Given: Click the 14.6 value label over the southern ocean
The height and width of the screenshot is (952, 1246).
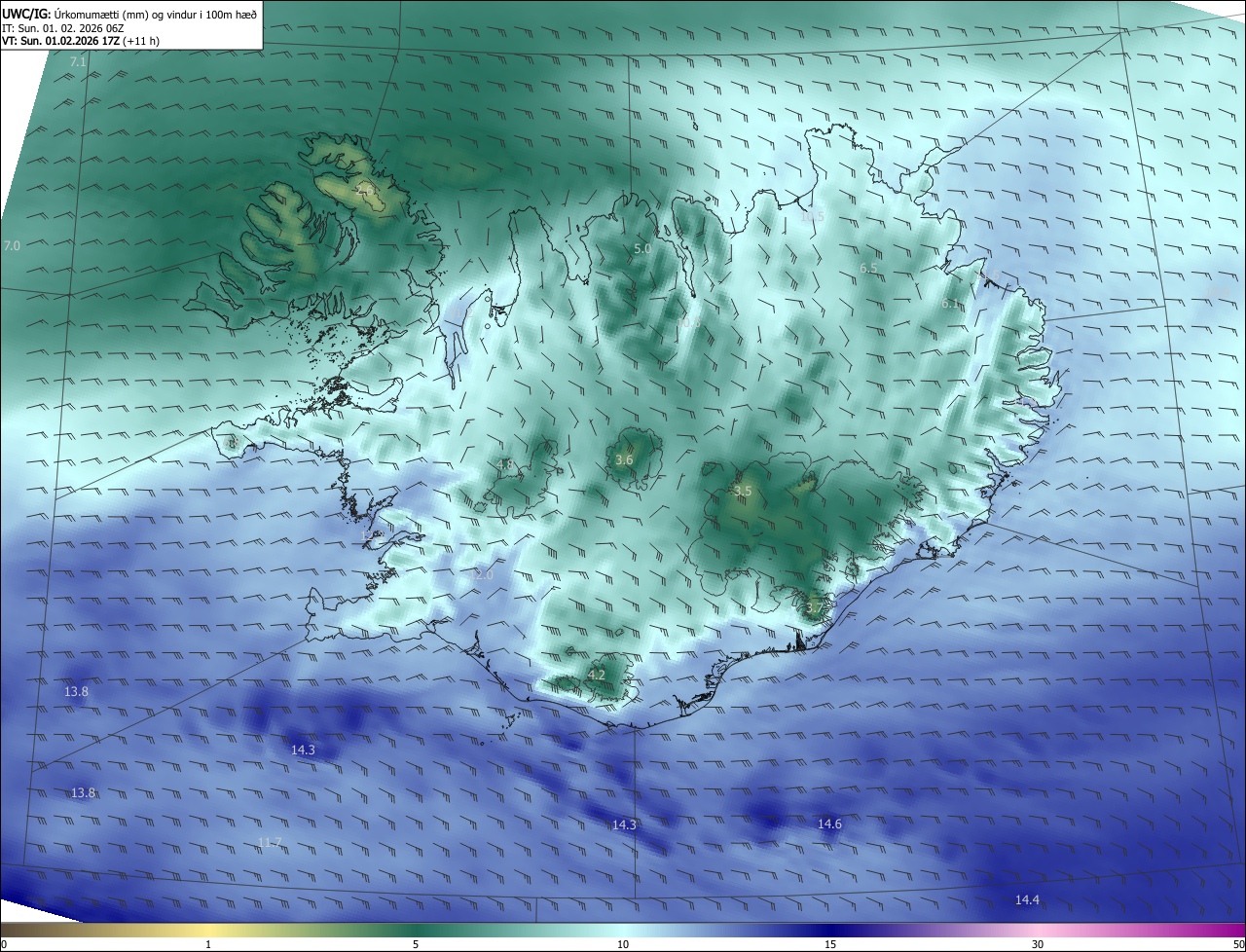Looking at the screenshot, I should 829,824.
